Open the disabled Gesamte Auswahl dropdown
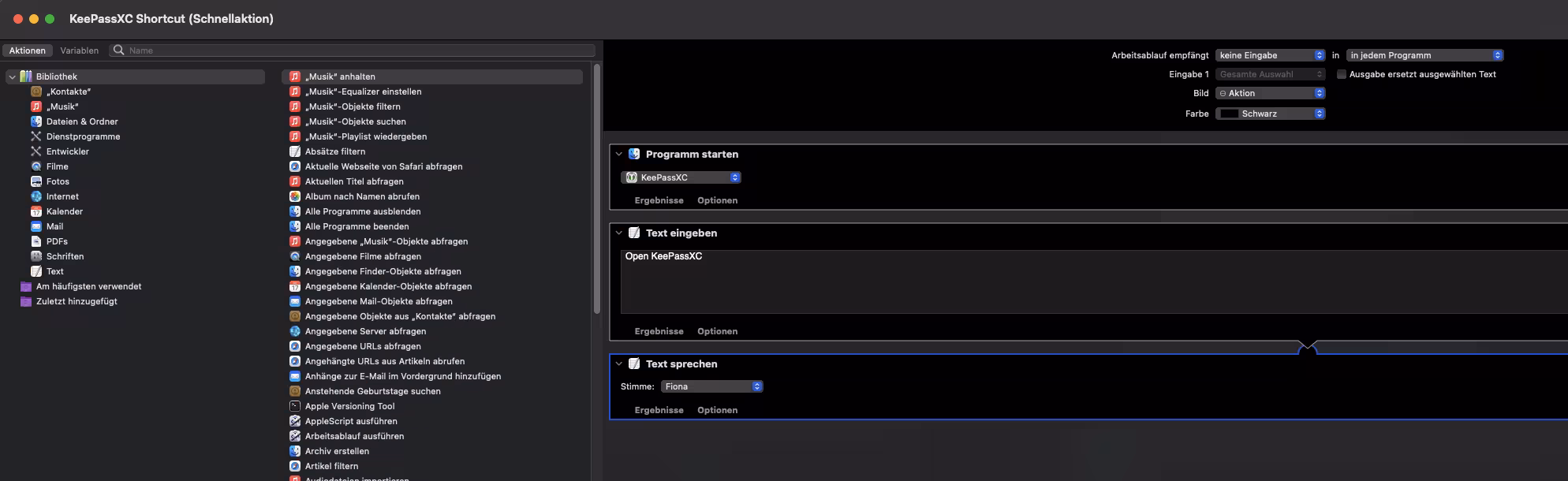 [x=1271, y=74]
